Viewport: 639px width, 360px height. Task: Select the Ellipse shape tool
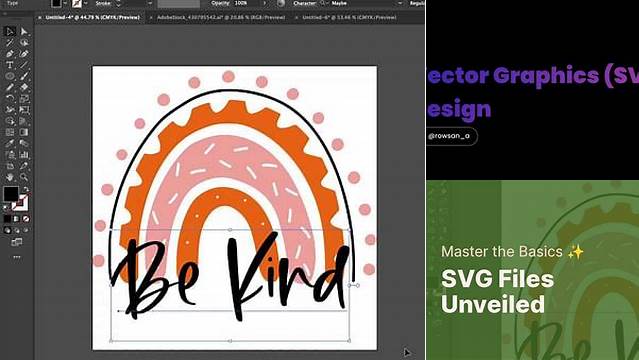[x=10, y=76]
